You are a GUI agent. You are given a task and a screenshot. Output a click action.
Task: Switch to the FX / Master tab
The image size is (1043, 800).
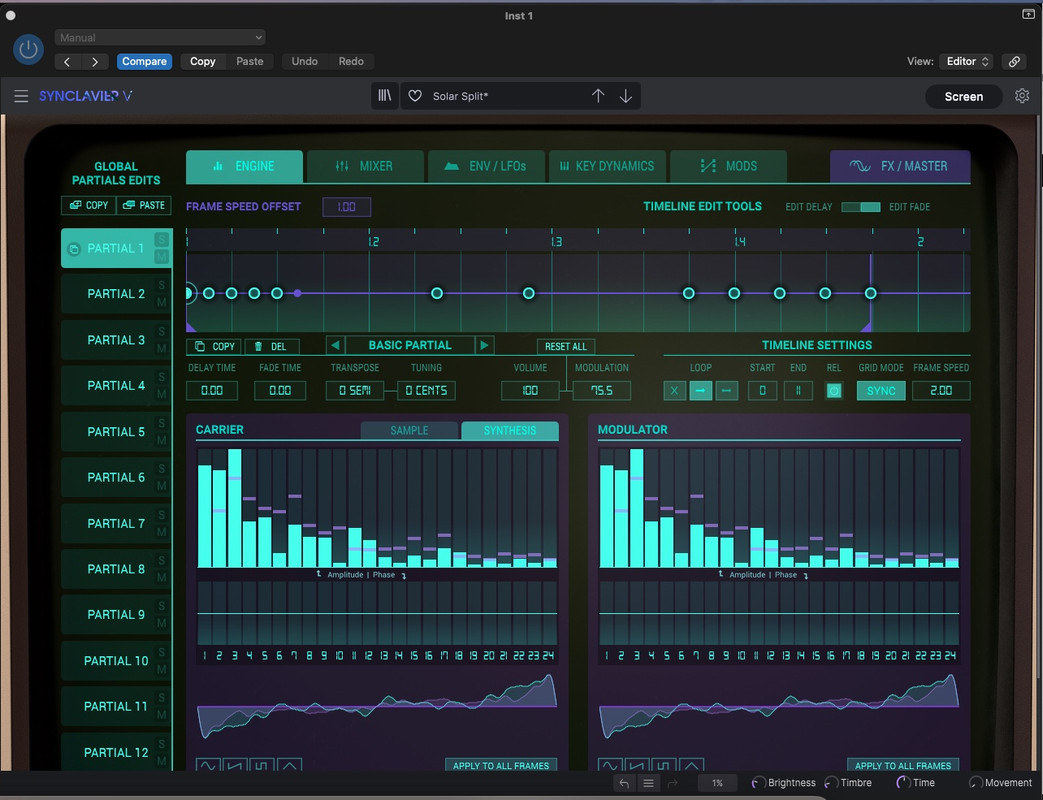900,166
